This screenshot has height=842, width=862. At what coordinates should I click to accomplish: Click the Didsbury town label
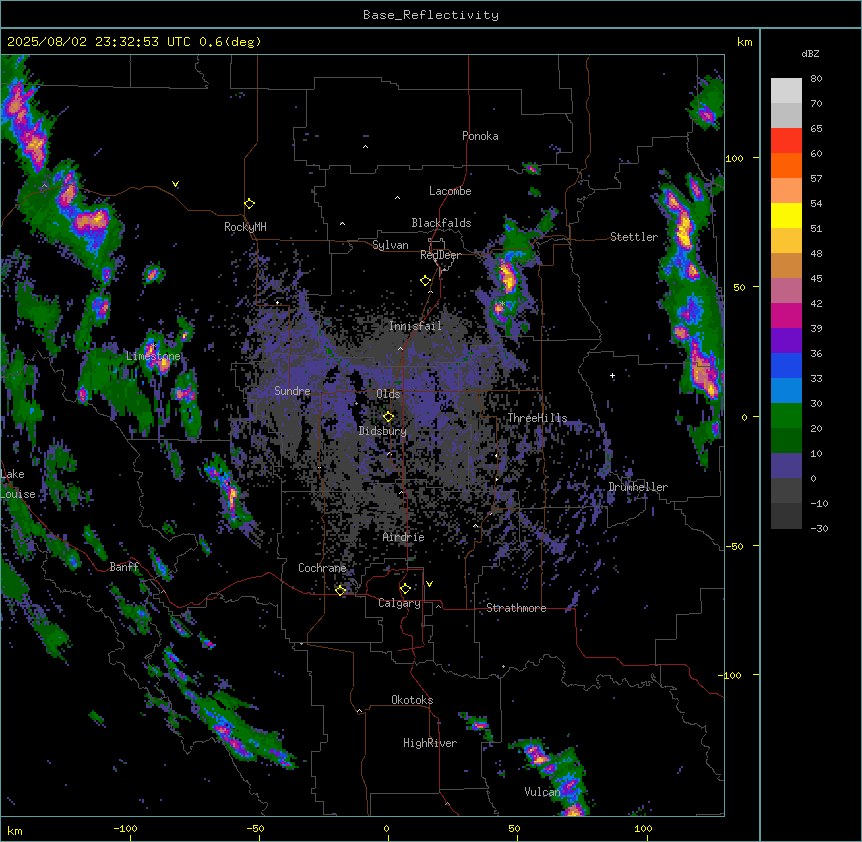(x=383, y=431)
